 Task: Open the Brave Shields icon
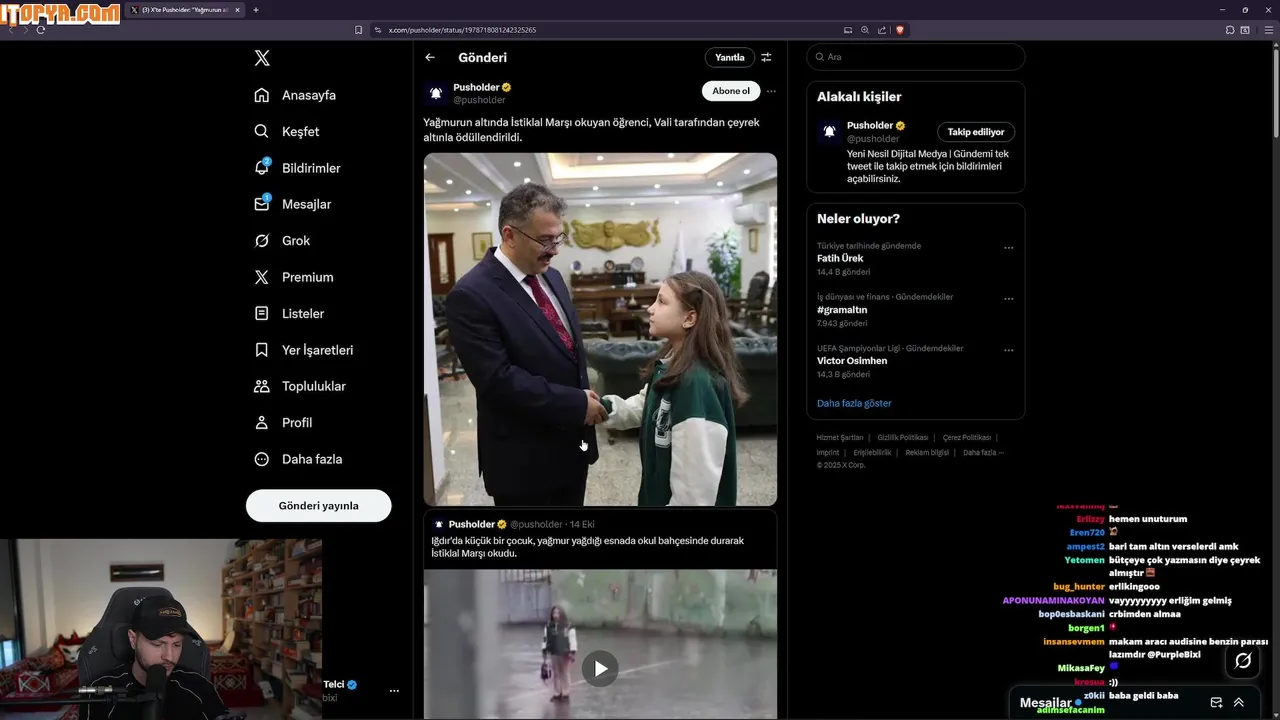click(900, 30)
